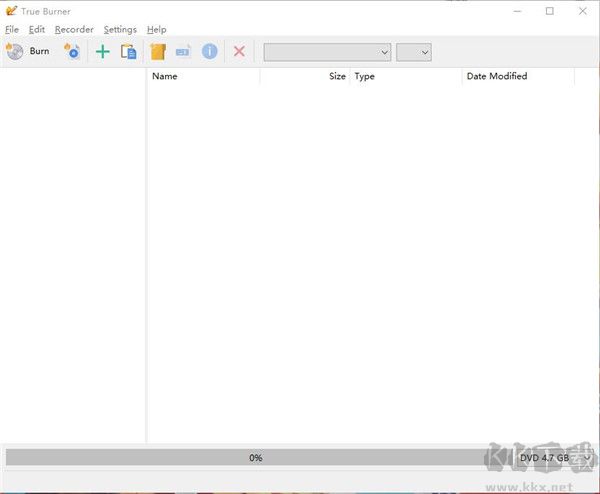The image size is (600, 494).
Task: Open the blue info properties icon
Action: [x=209, y=51]
